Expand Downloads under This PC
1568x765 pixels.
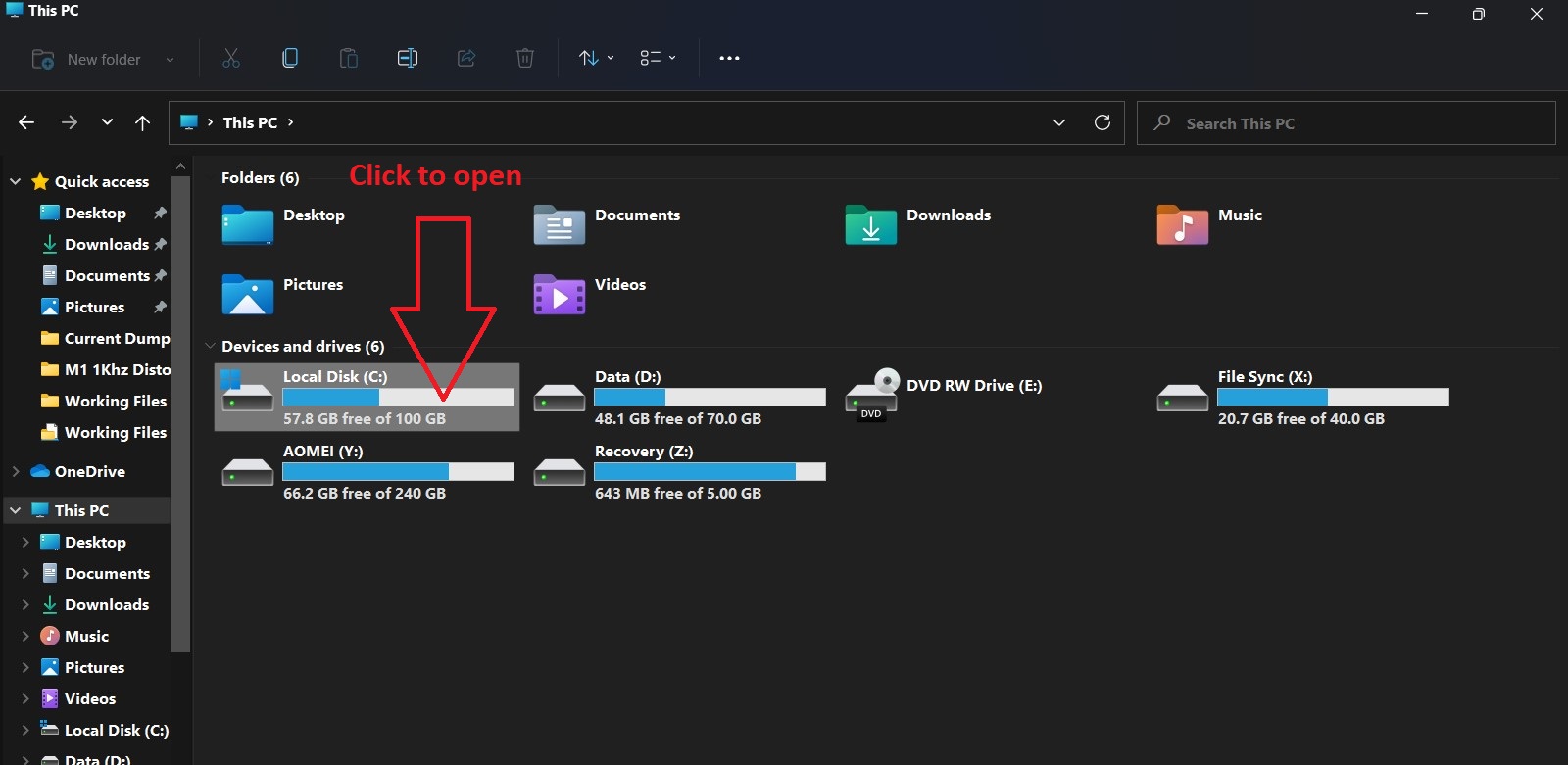24,604
